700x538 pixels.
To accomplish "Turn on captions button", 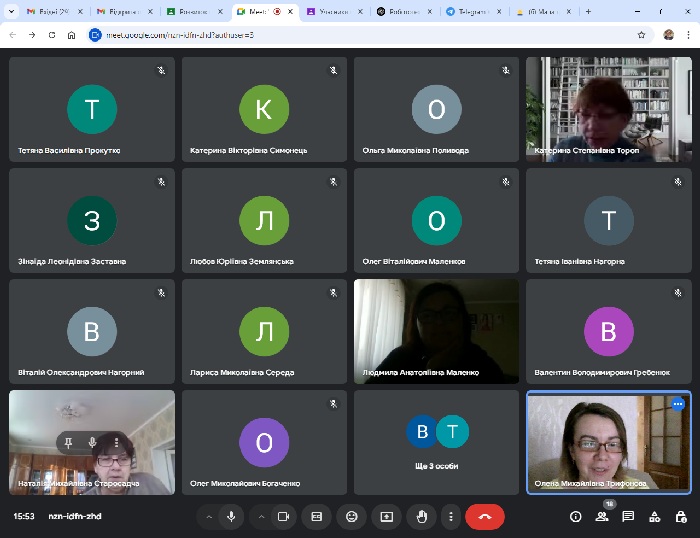I will tap(317, 516).
